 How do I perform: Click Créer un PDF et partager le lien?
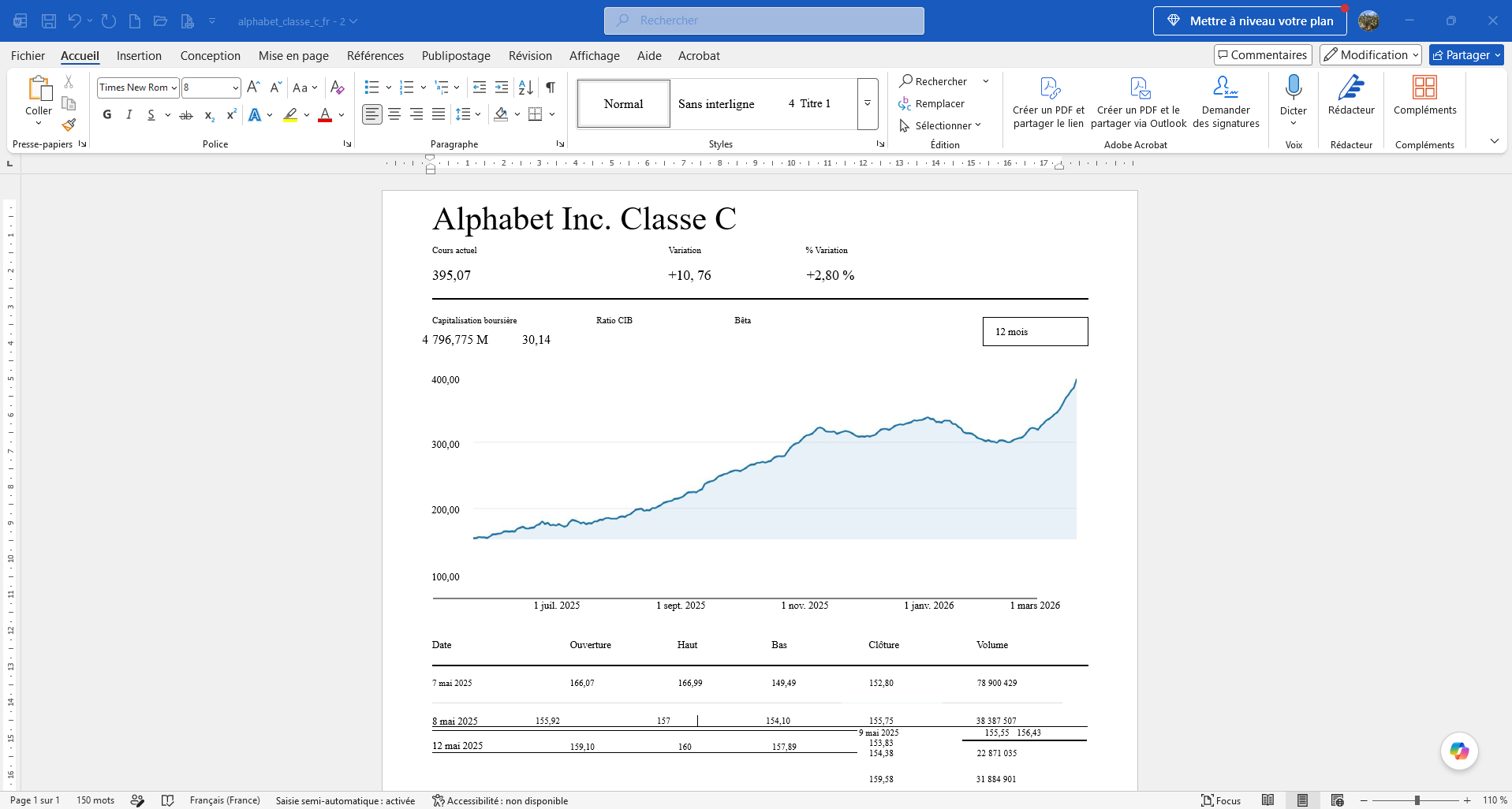coord(1049,103)
